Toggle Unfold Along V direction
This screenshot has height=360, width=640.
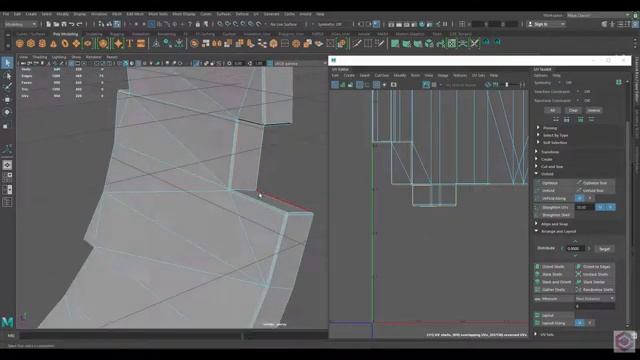coord(590,198)
